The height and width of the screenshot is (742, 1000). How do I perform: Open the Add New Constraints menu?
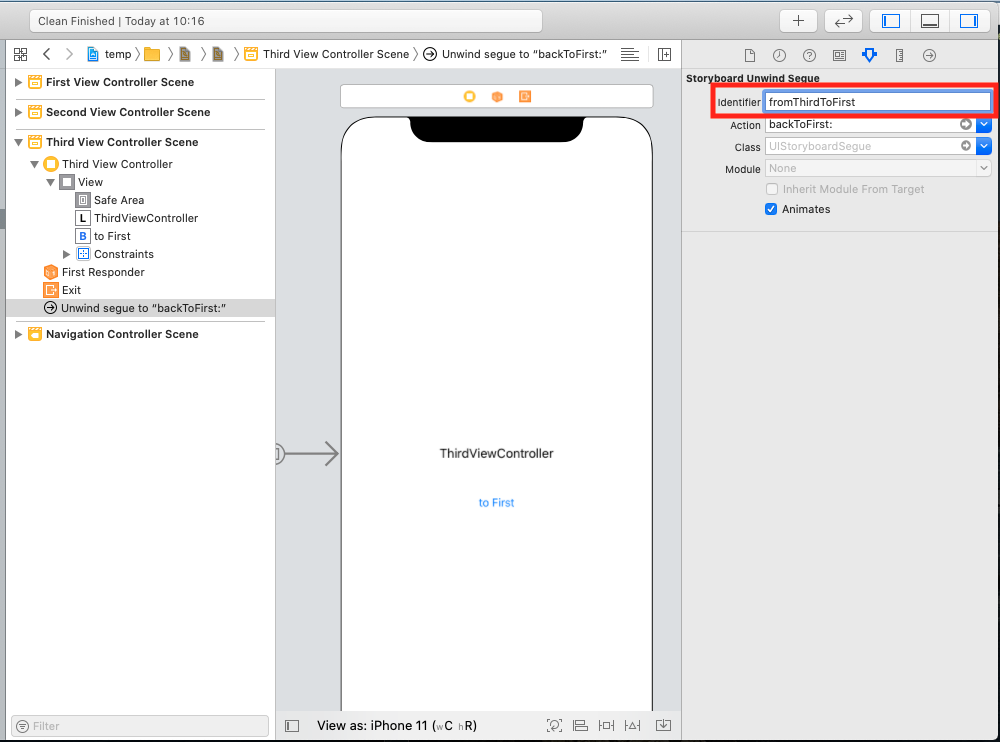point(606,725)
